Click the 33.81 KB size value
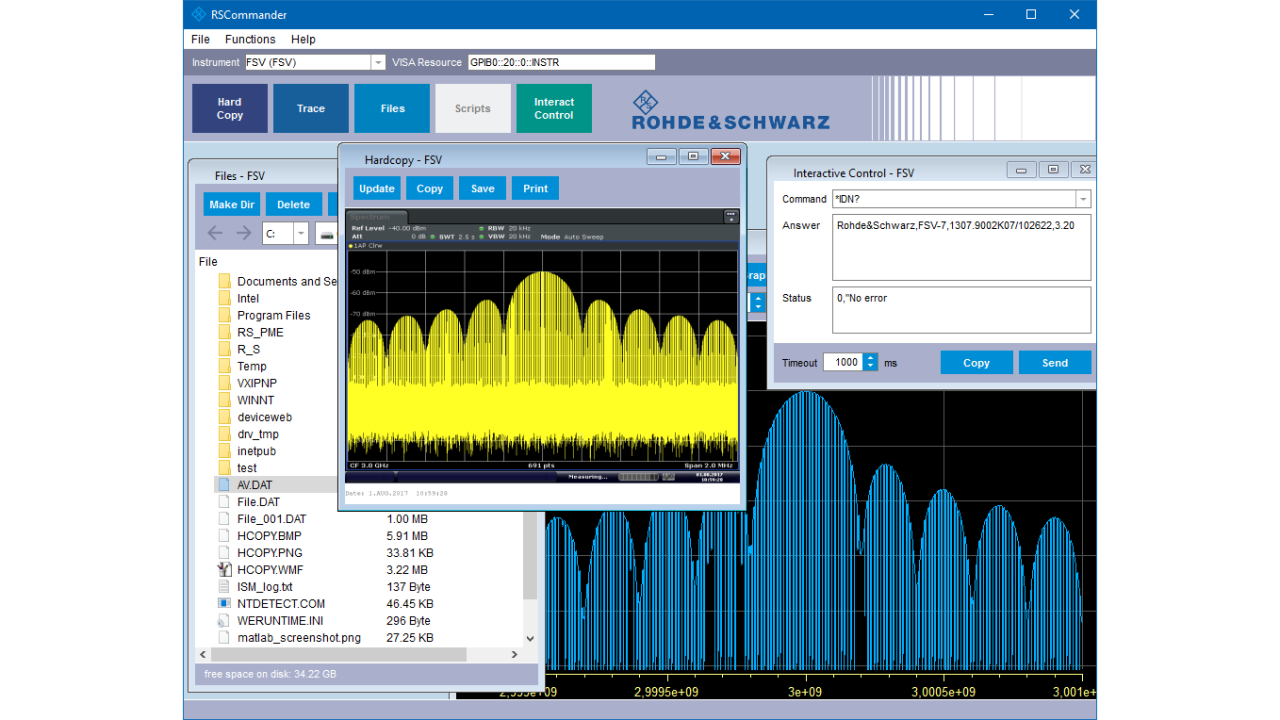Image resolution: width=1280 pixels, height=720 pixels. pos(410,553)
